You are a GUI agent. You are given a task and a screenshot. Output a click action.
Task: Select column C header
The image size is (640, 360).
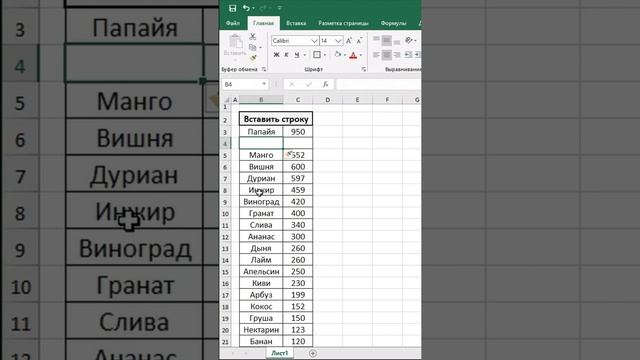click(298, 100)
